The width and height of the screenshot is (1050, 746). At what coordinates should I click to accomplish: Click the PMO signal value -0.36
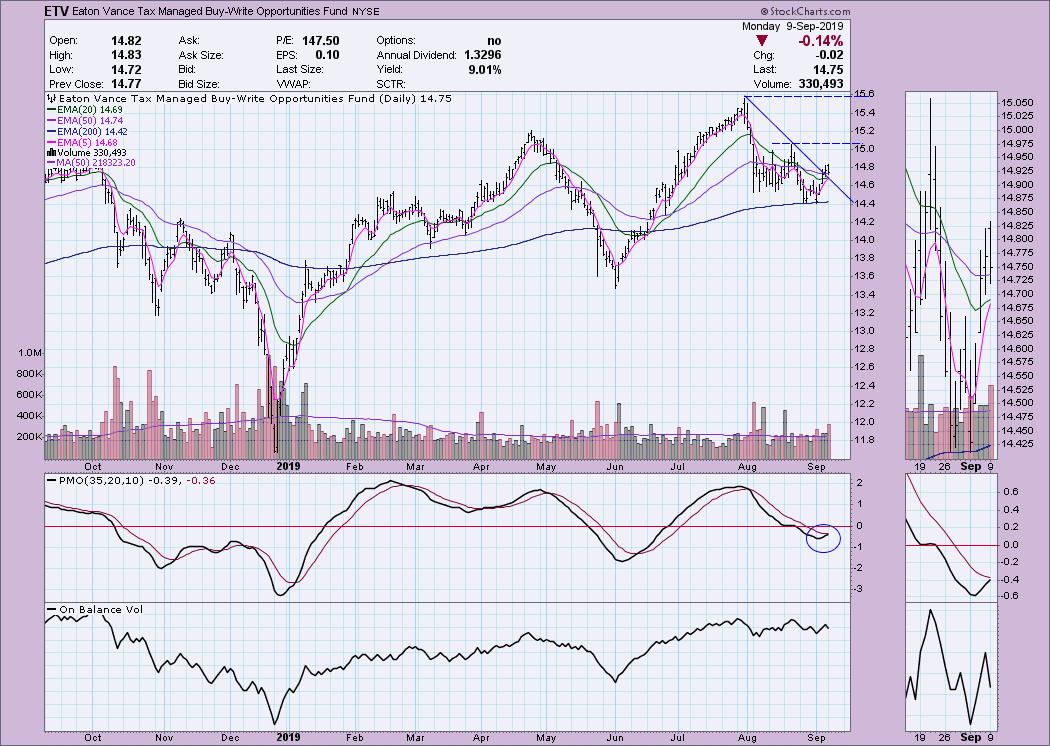point(200,480)
